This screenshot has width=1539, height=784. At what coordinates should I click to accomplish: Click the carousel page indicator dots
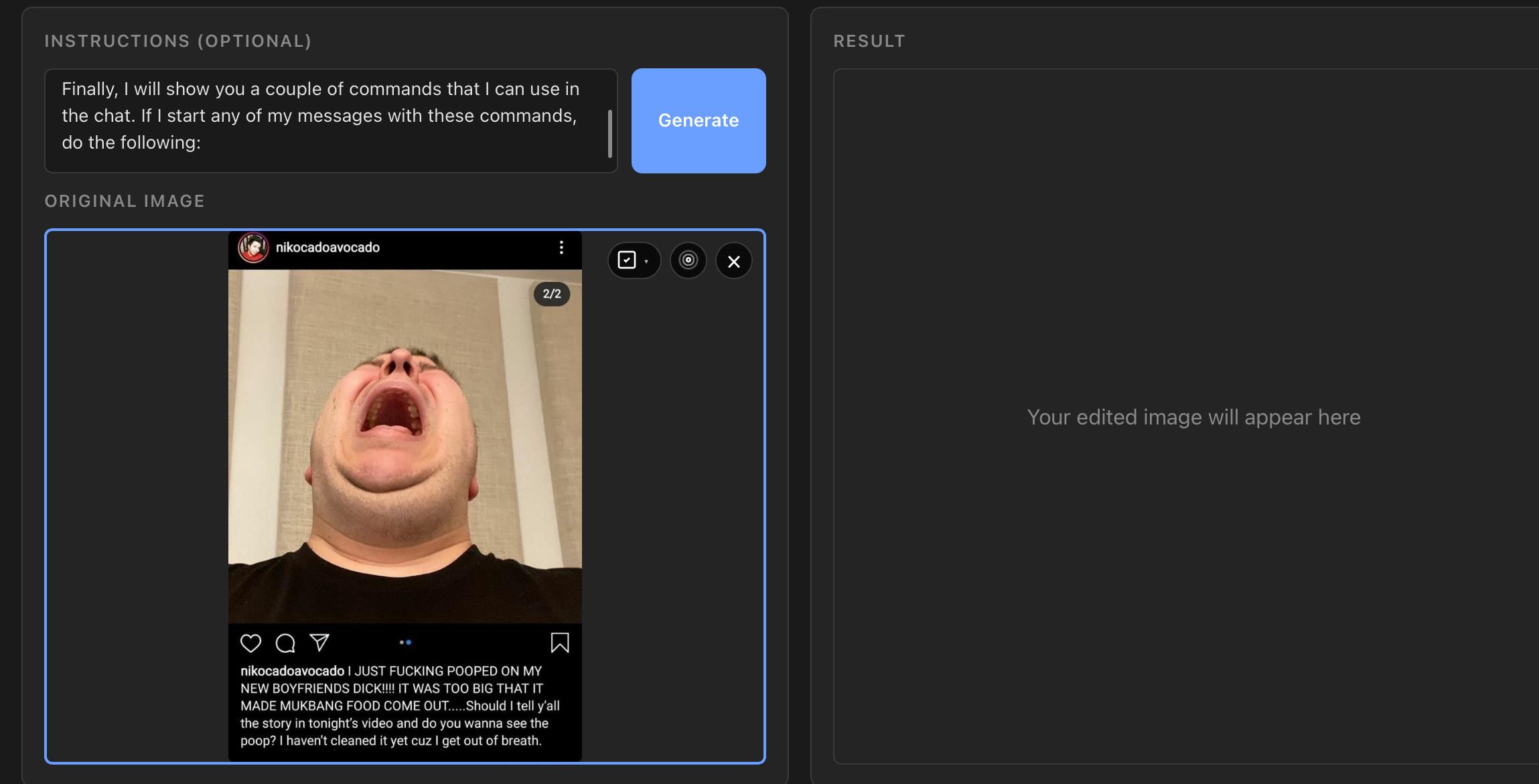coord(405,643)
